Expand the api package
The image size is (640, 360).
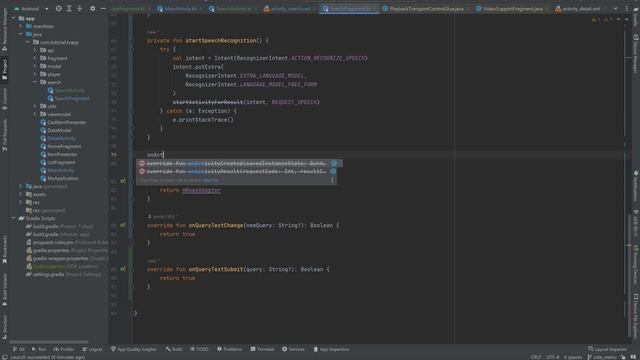[35, 50]
